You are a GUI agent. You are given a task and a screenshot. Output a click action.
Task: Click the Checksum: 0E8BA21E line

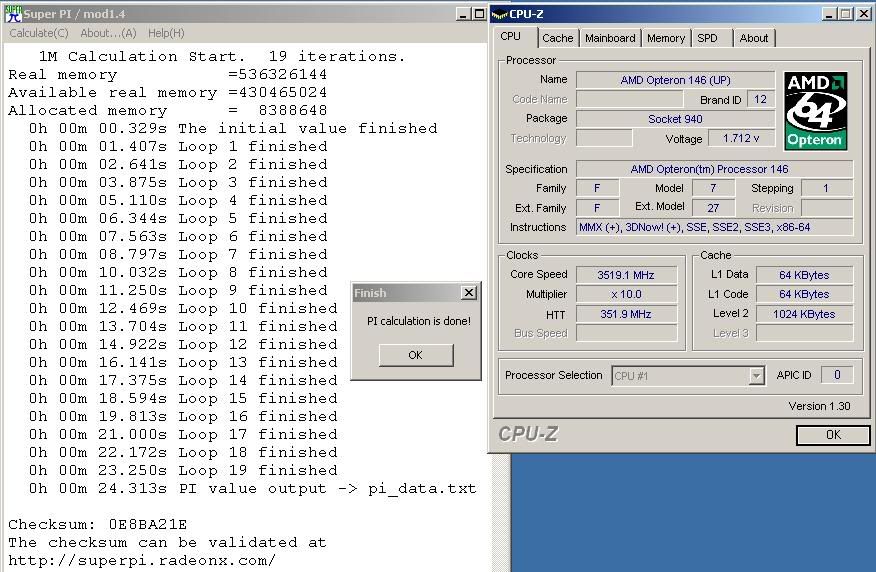[x=98, y=525]
